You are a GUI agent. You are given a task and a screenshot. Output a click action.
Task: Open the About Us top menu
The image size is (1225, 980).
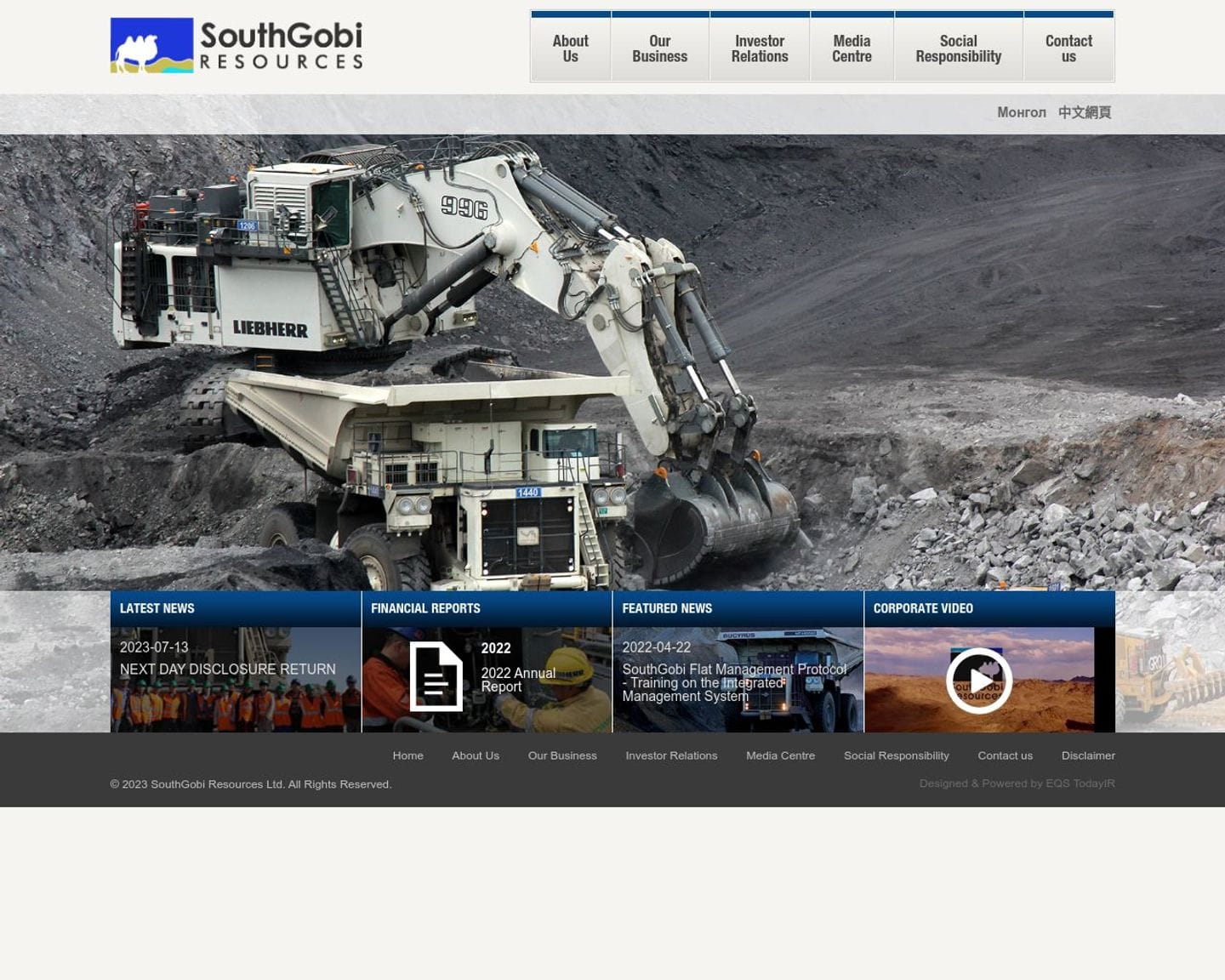570,48
